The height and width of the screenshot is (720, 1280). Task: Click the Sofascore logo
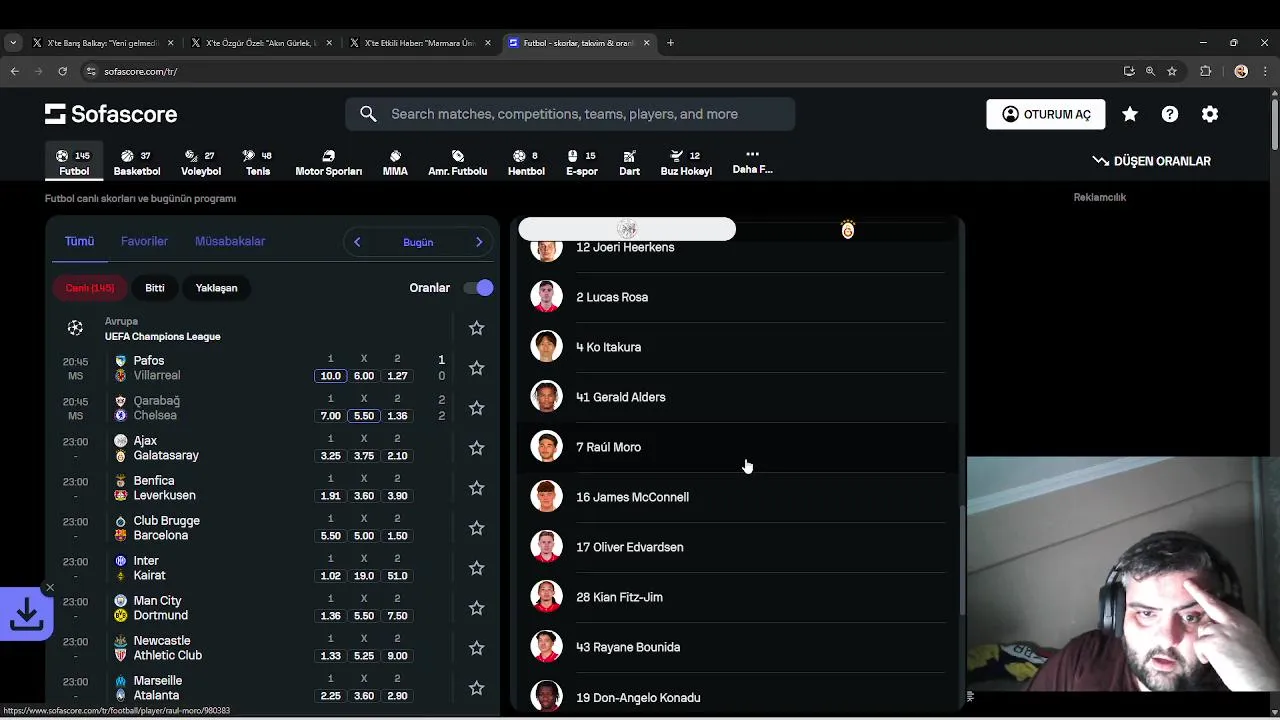click(111, 114)
